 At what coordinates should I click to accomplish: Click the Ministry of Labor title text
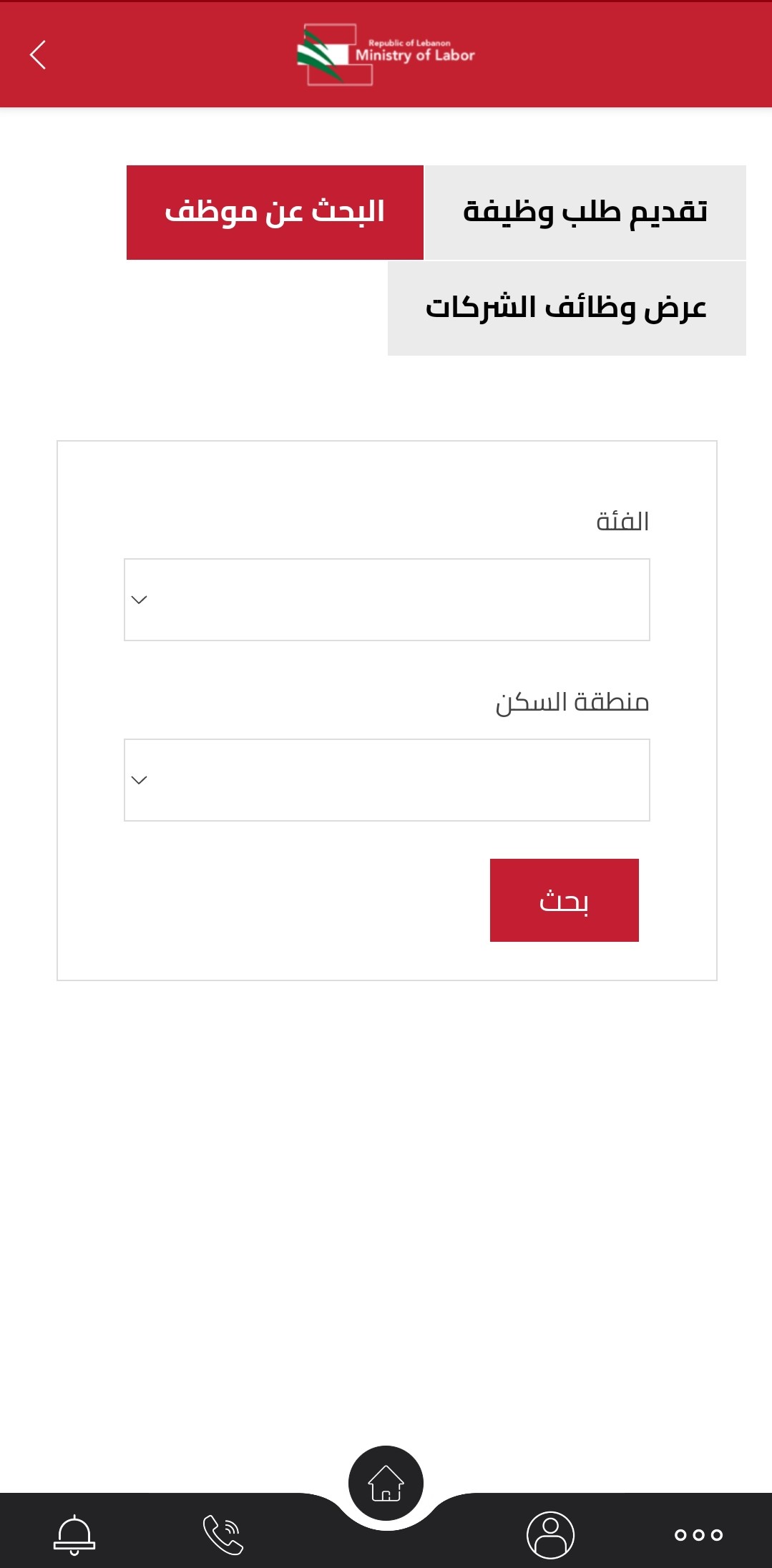click(x=415, y=56)
